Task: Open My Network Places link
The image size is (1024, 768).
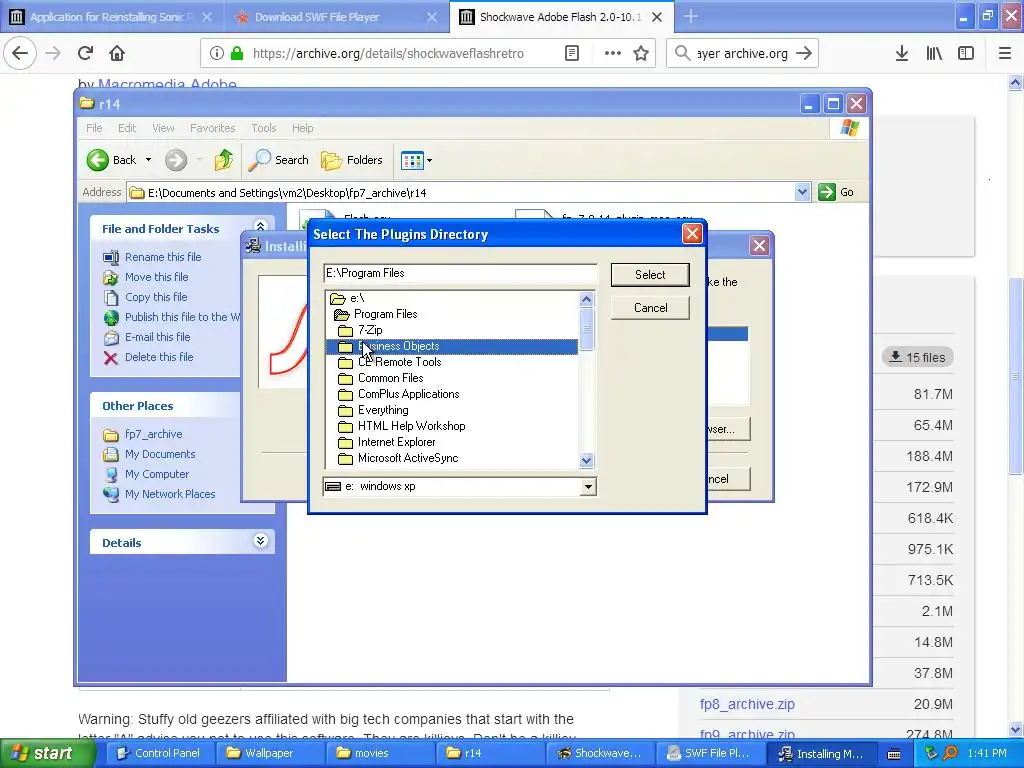Action: (170, 494)
